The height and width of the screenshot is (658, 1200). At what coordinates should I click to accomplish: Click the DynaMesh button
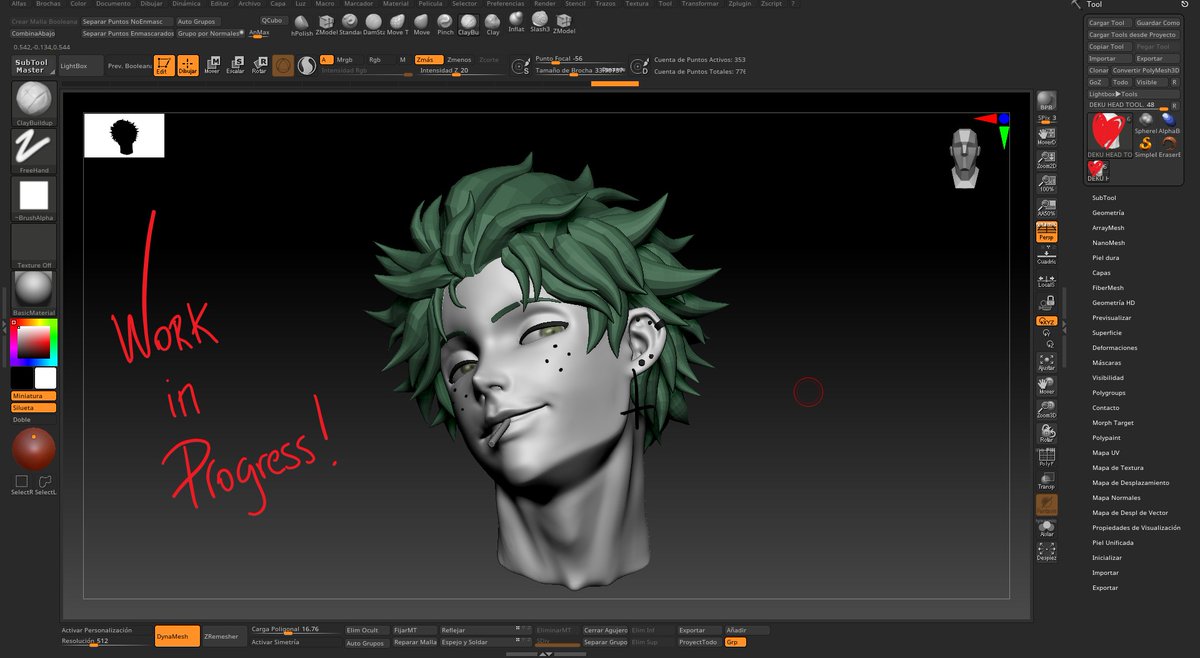(x=177, y=636)
